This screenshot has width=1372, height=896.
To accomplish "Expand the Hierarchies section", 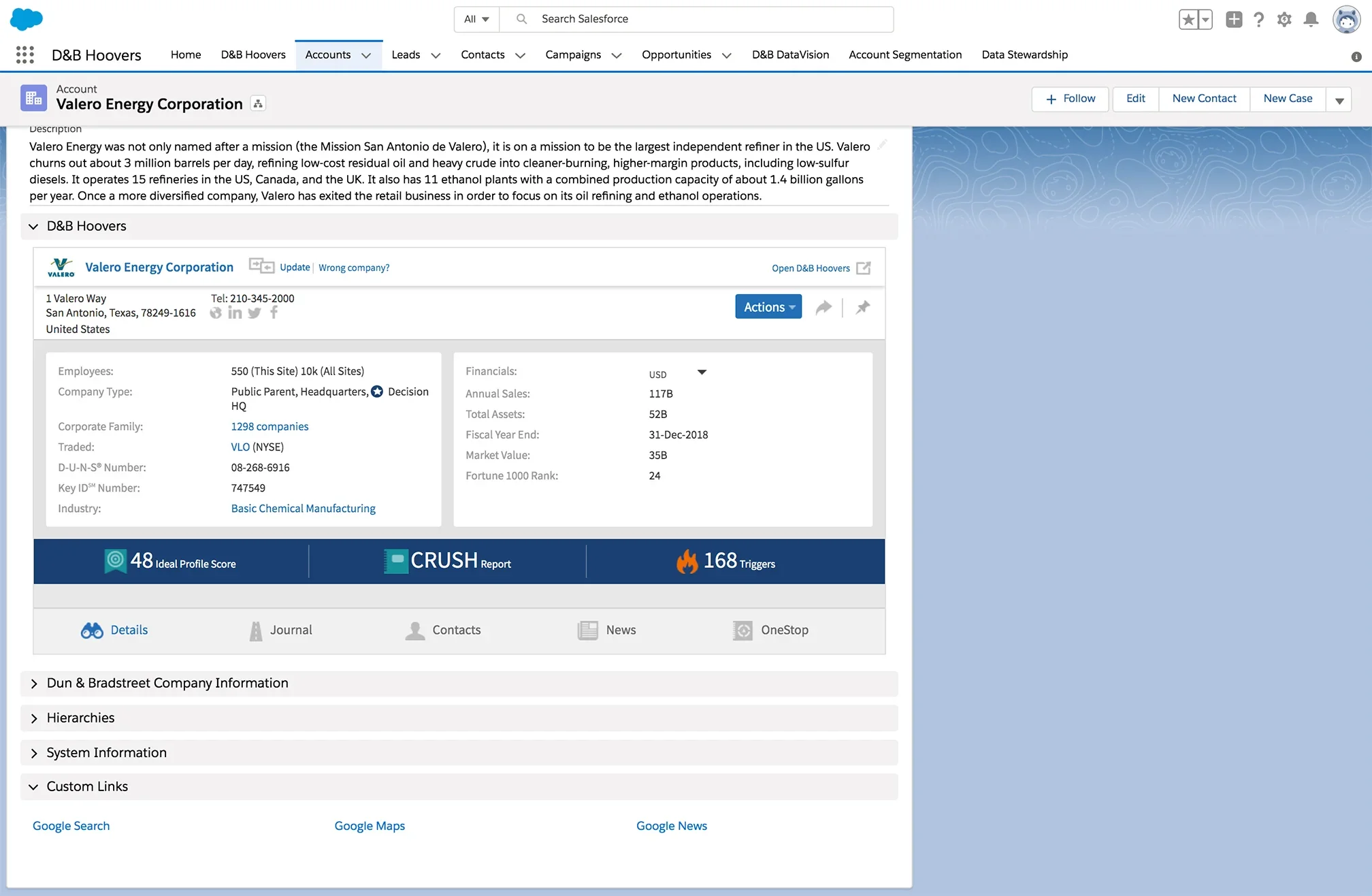I will 80,718.
